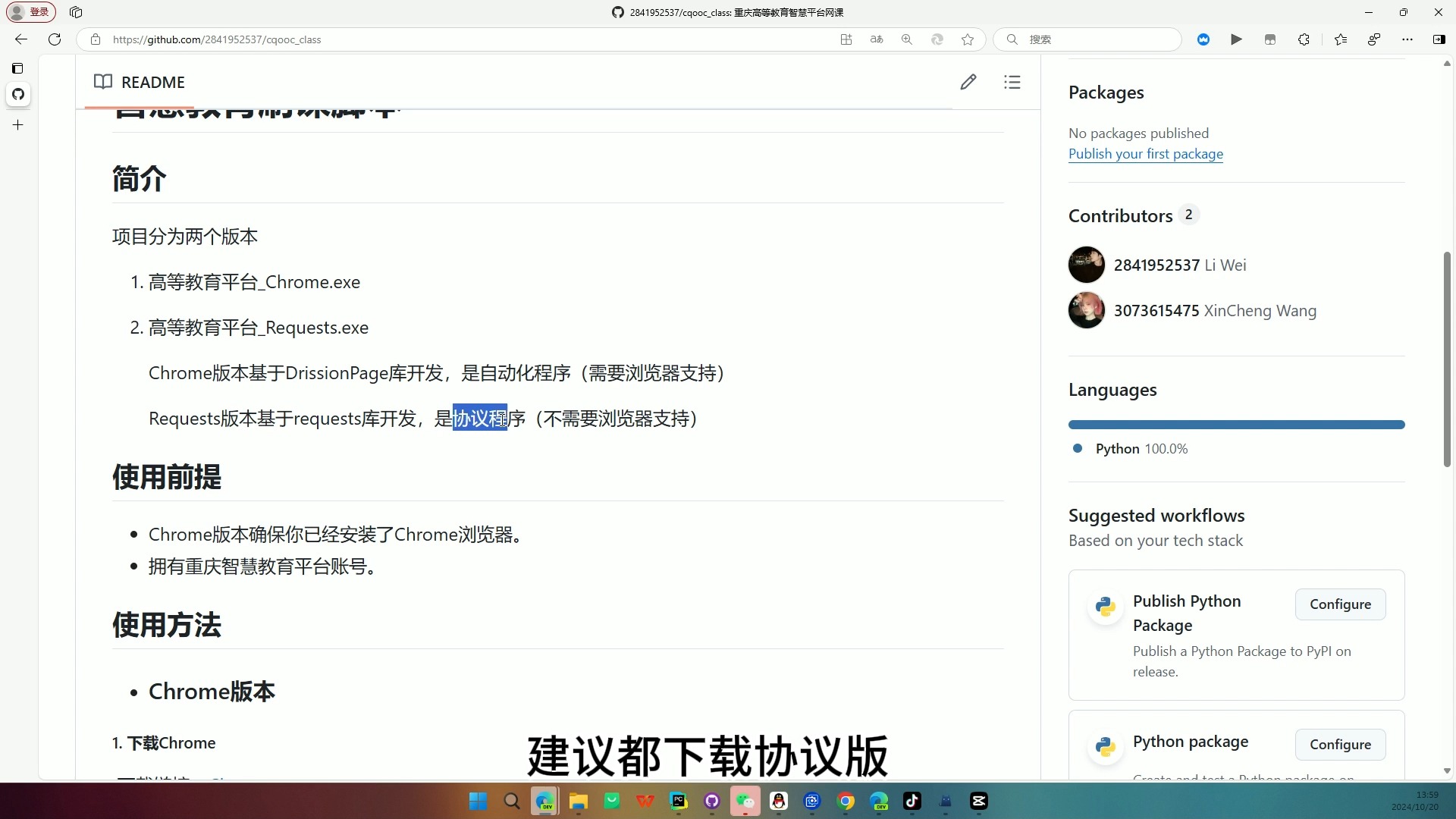This screenshot has width=1456, height=819.
Task: Select the GitHub vertical tab
Action: point(18,94)
